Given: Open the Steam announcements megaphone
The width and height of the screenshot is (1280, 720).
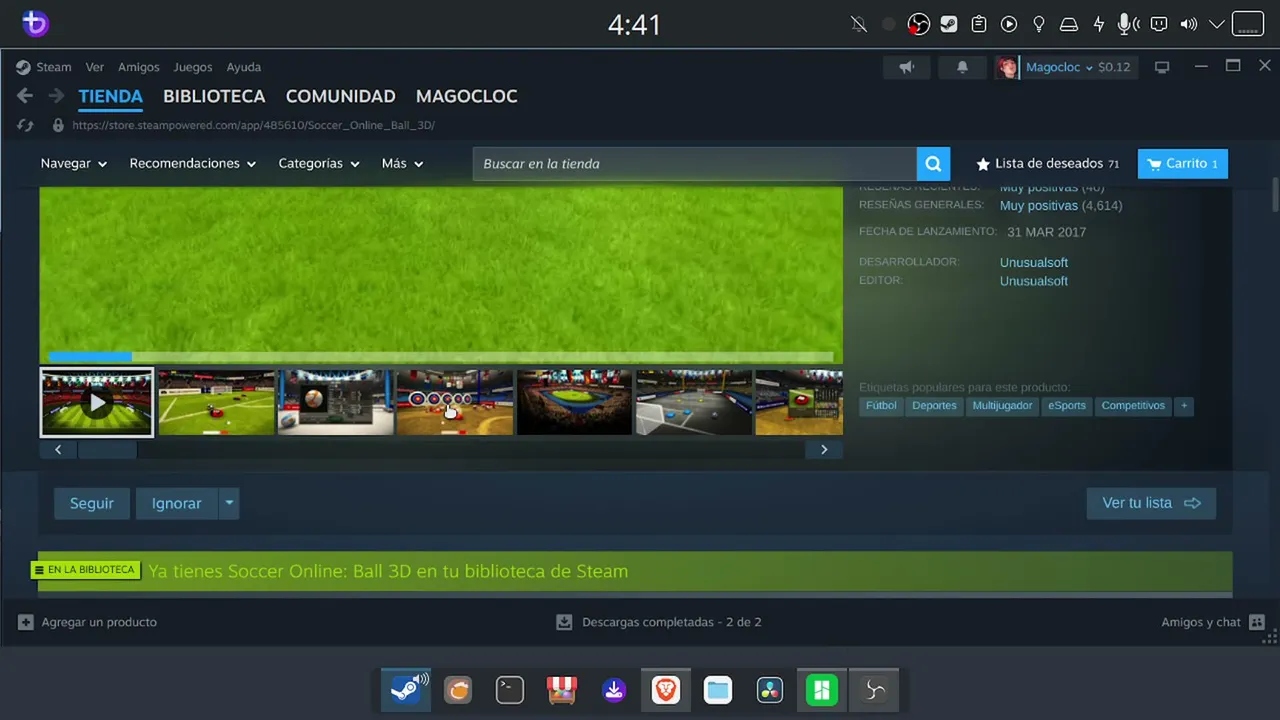Looking at the screenshot, I should 907,67.
